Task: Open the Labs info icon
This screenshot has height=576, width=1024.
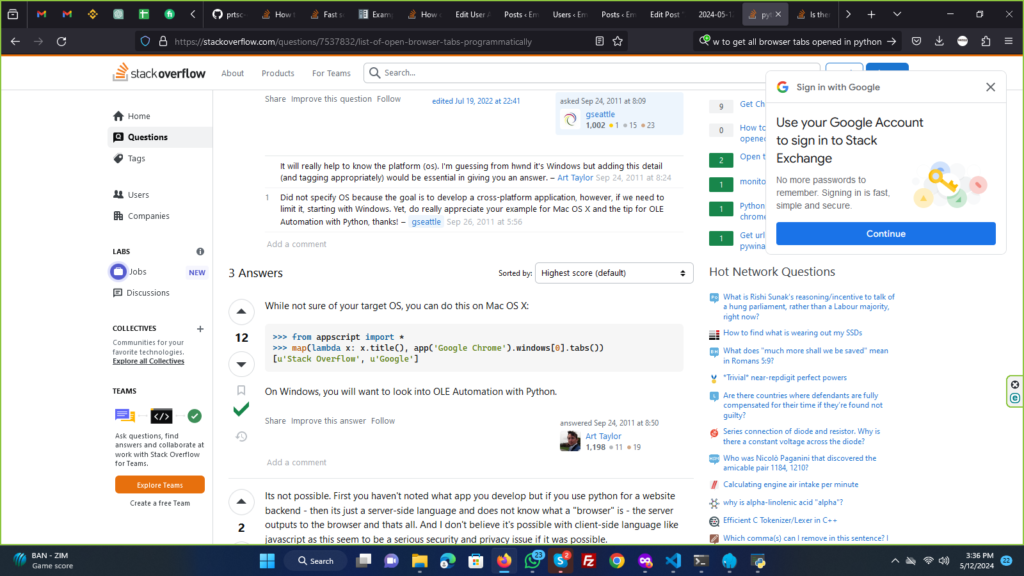Action: pyautogui.click(x=200, y=252)
